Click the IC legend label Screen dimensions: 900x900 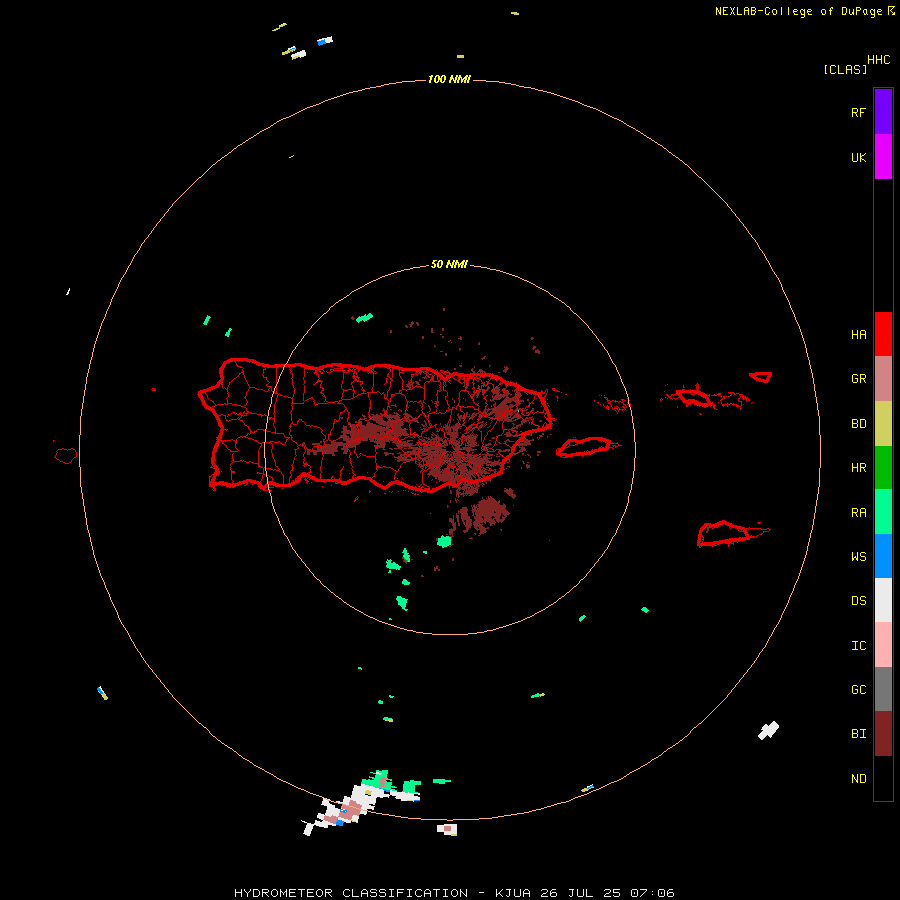(858, 645)
